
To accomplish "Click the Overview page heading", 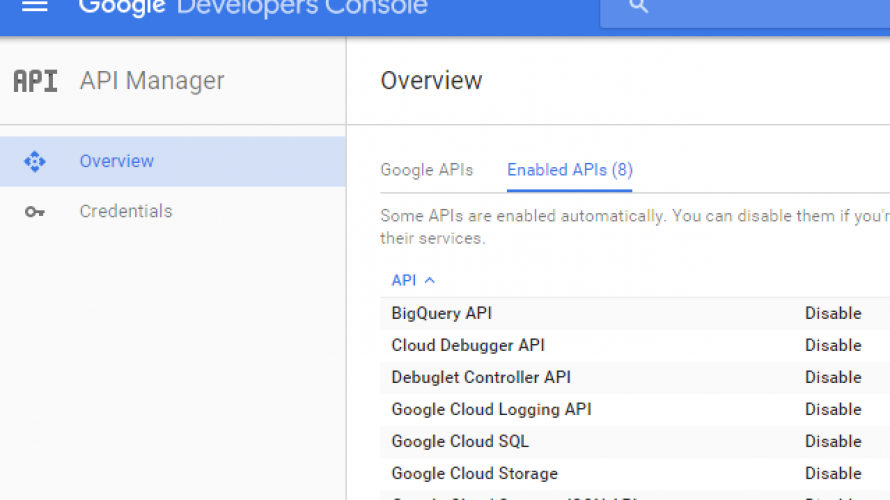I will point(431,81).
